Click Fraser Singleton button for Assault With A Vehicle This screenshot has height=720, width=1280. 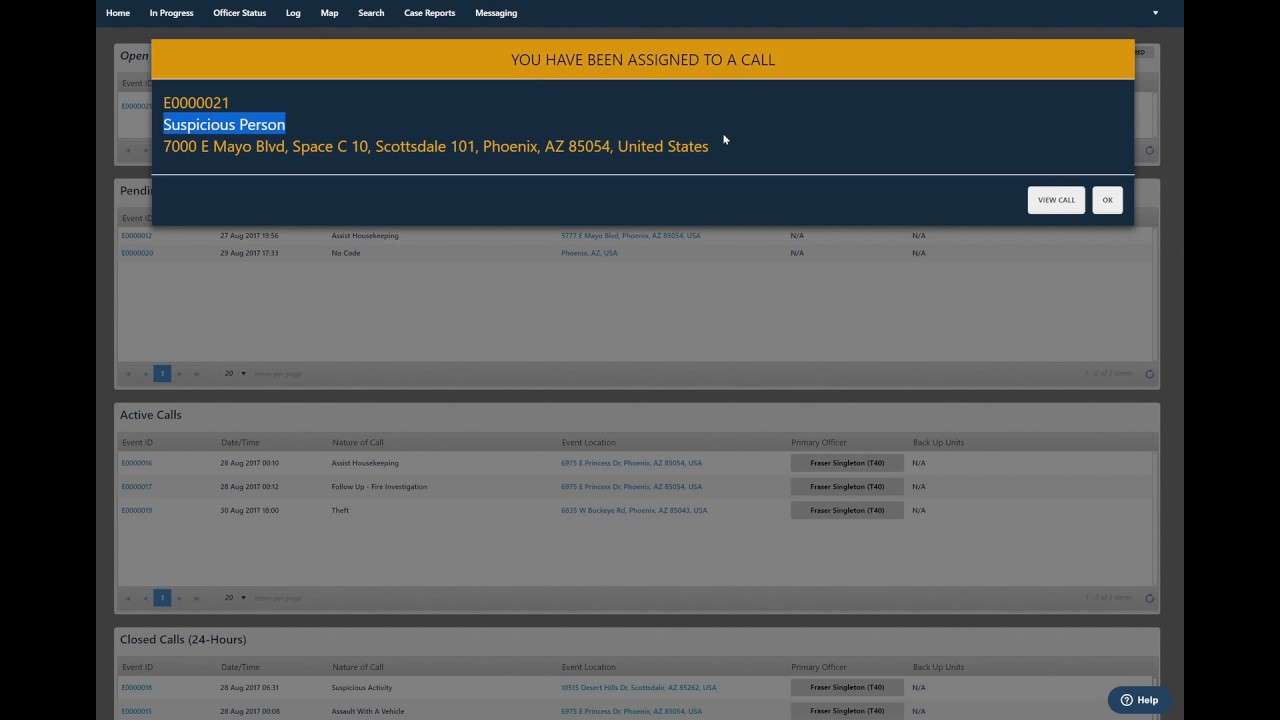click(847, 712)
